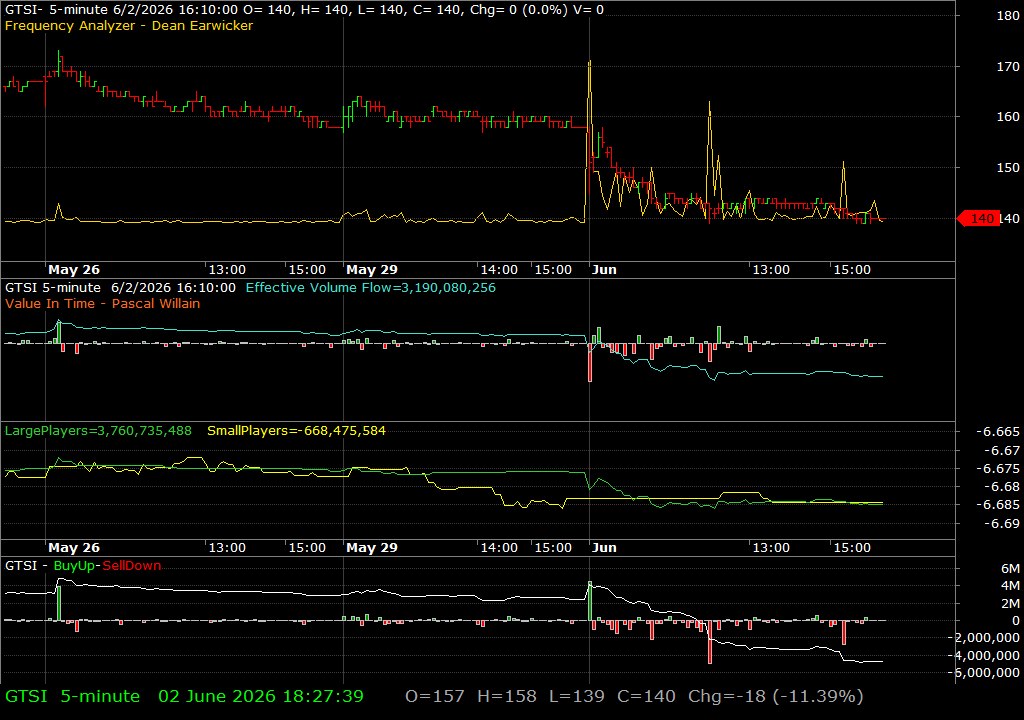Click 'Effective Volume Flow=3,190,080,256' readout
This screenshot has width=1024, height=720.
coord(370,288)
